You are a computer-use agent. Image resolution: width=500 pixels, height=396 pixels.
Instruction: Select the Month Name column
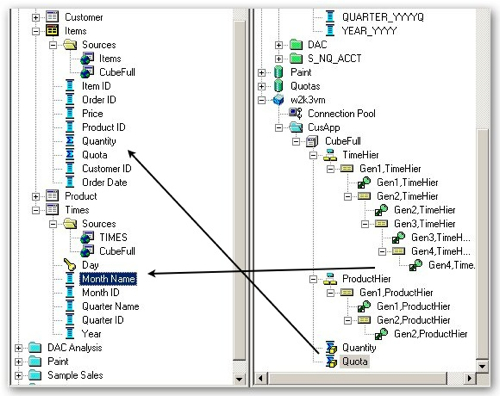coord(108,279)
